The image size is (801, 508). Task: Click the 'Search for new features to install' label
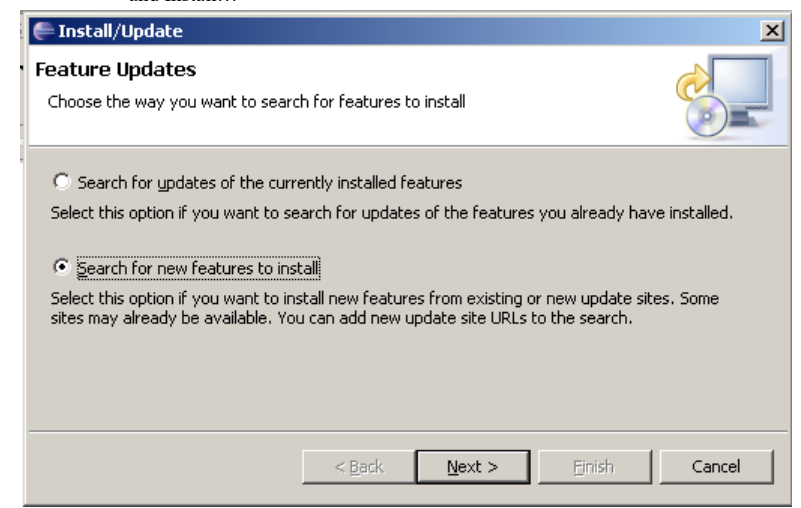coord(198,268)
